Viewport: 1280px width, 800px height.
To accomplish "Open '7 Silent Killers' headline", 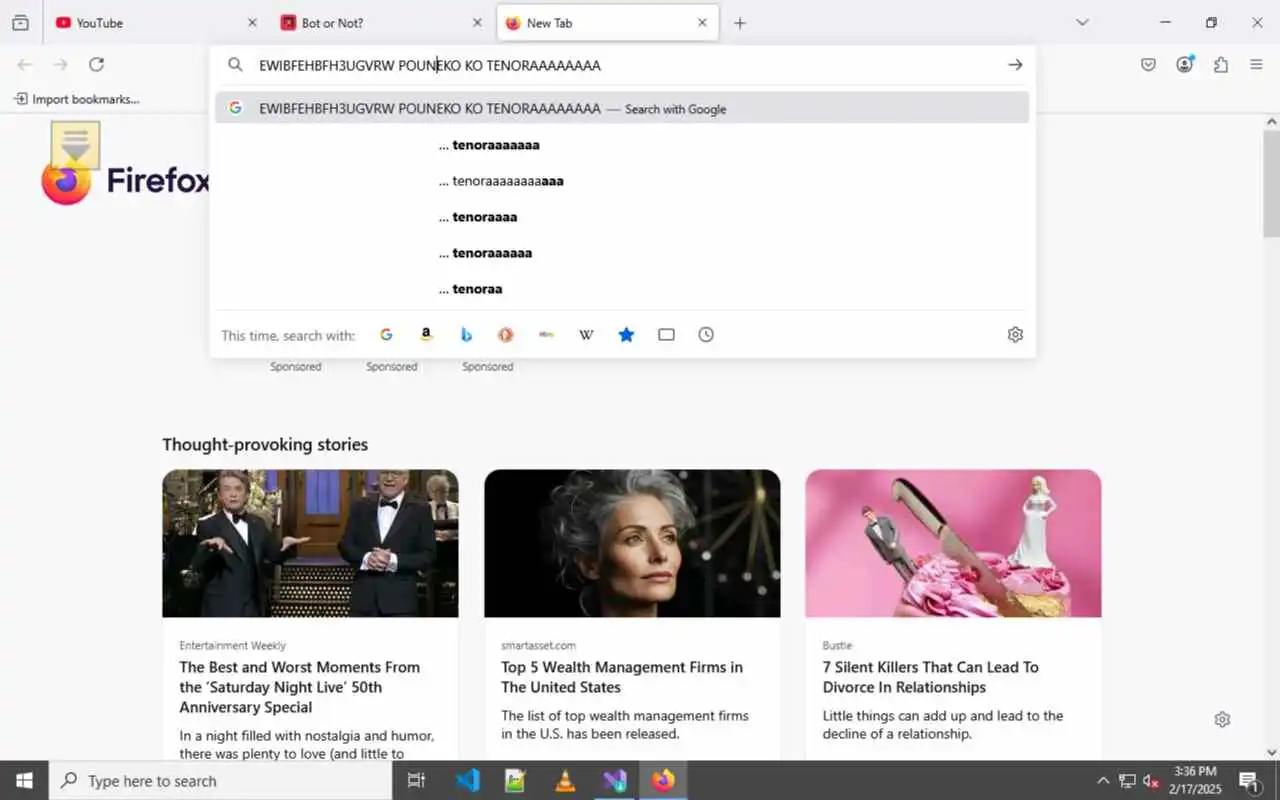I will pos(931,677).
